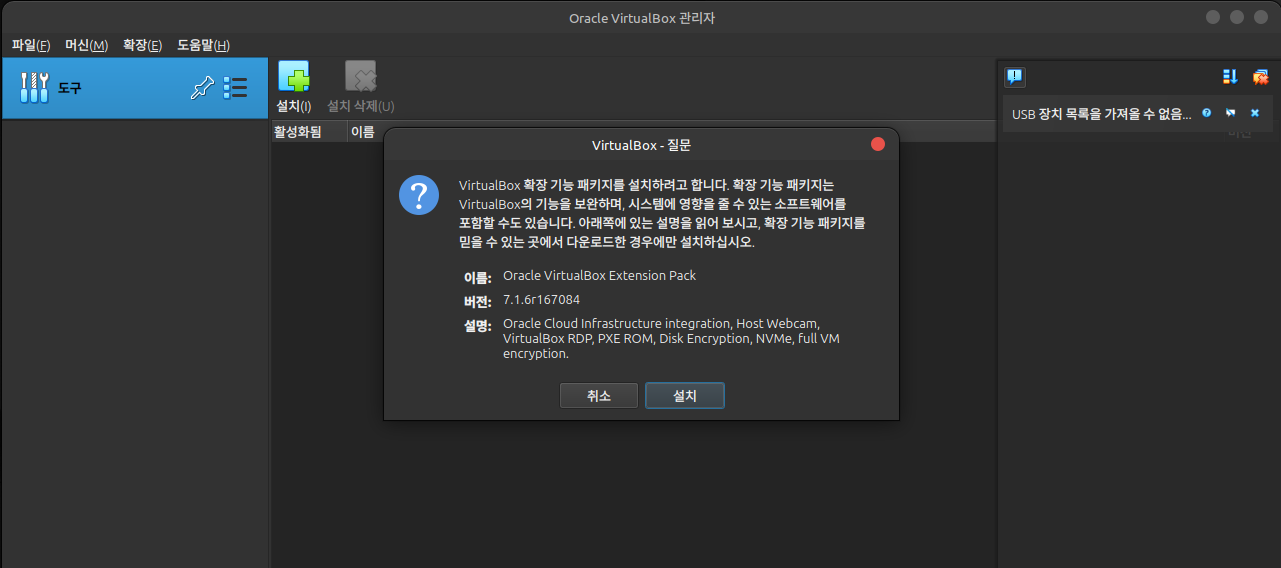
Task: Click the notification center speech-bubble icon
Action: click(1015, 77)
